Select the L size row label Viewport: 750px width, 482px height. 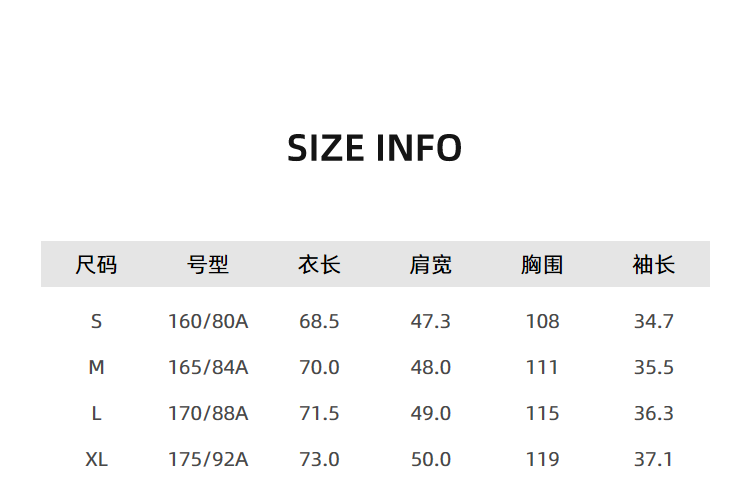click(96, 413)
